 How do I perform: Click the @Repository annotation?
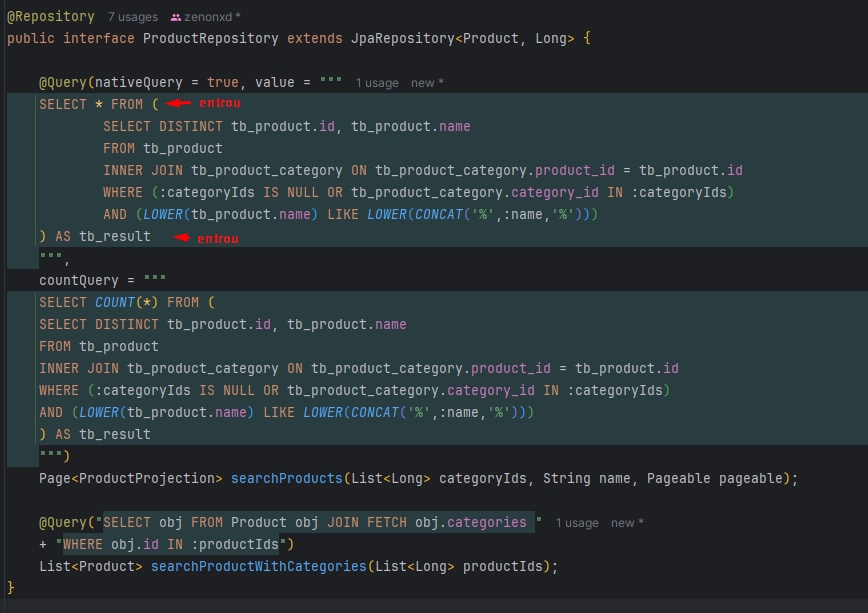click(51, 17)
